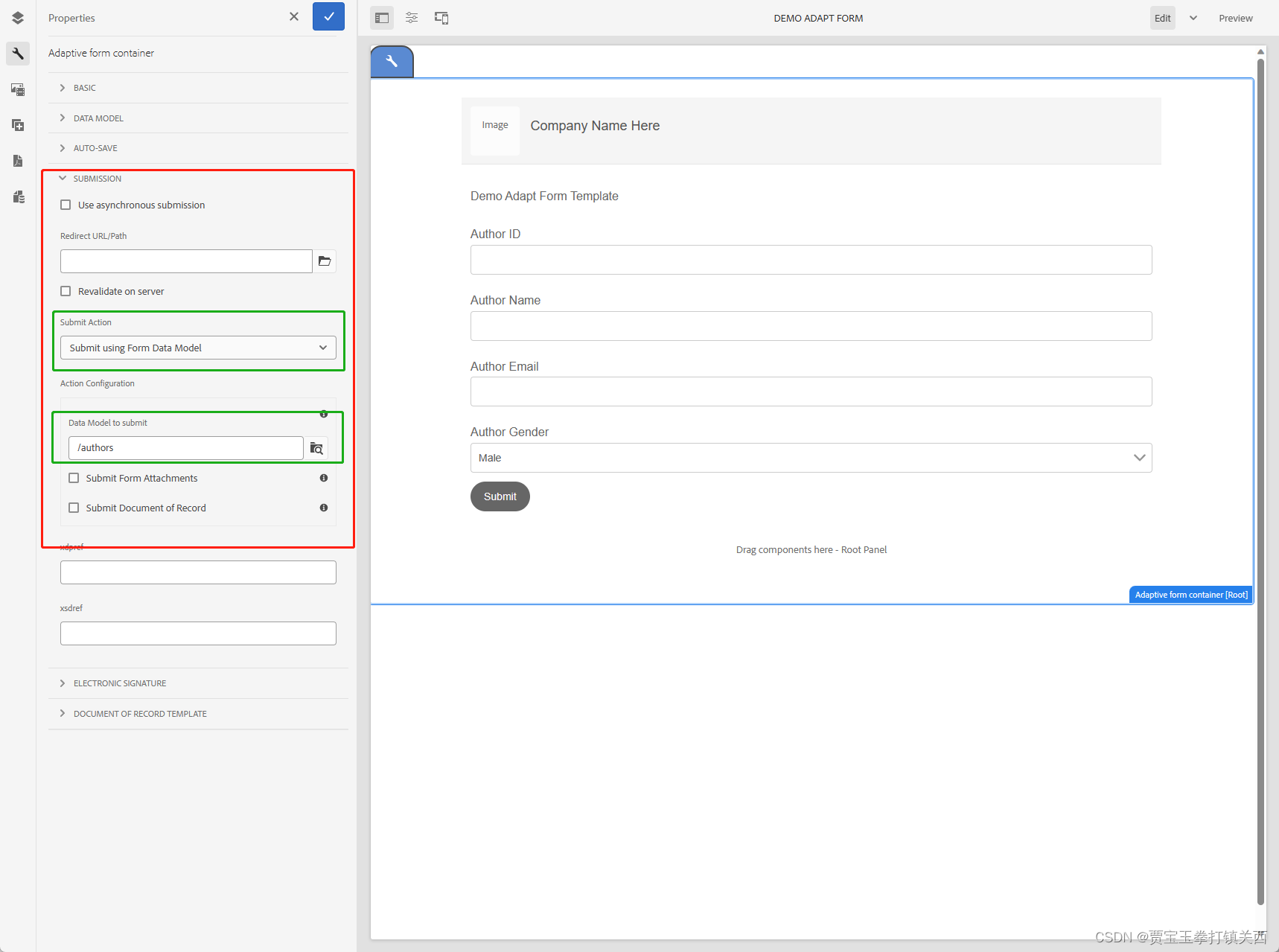This screenshot has width=1279, height=952.
Task: Browse for Redirect URL path folder icon
Action: pos(325,261)
